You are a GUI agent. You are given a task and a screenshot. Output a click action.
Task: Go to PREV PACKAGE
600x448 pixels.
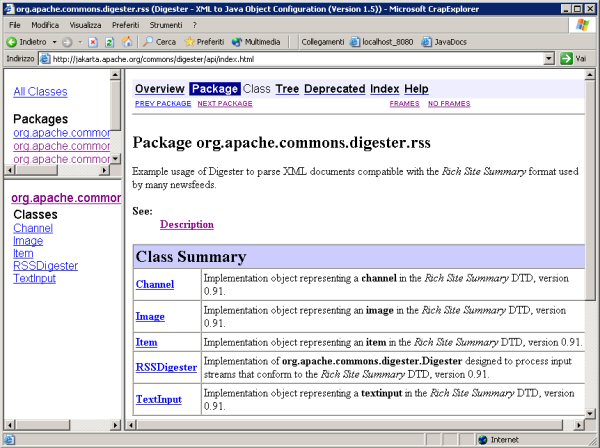click(x=163, y=104)
